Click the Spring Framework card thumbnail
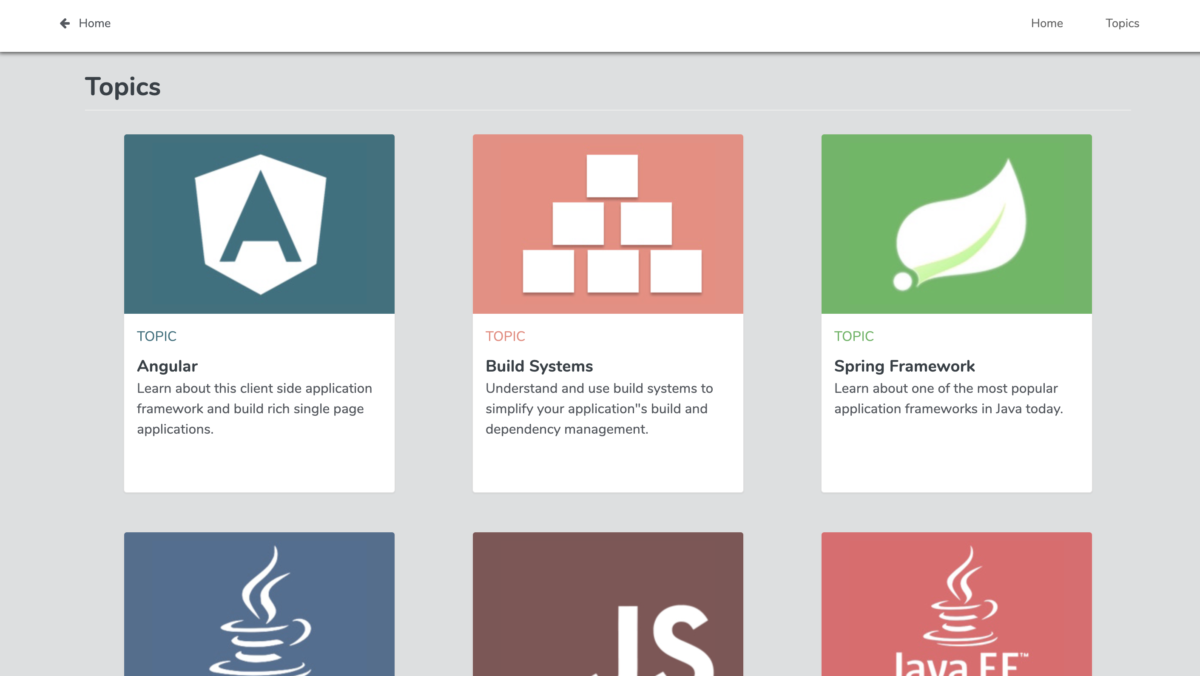The height and width of the screenshot is (676, 1200). point(956,223)
